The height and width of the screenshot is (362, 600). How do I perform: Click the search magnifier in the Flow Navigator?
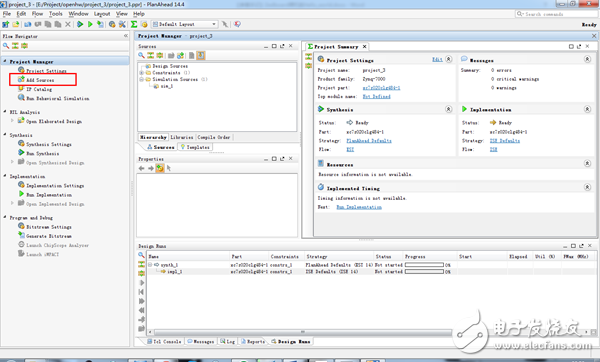pyautogui.click(x=6, y=46)
